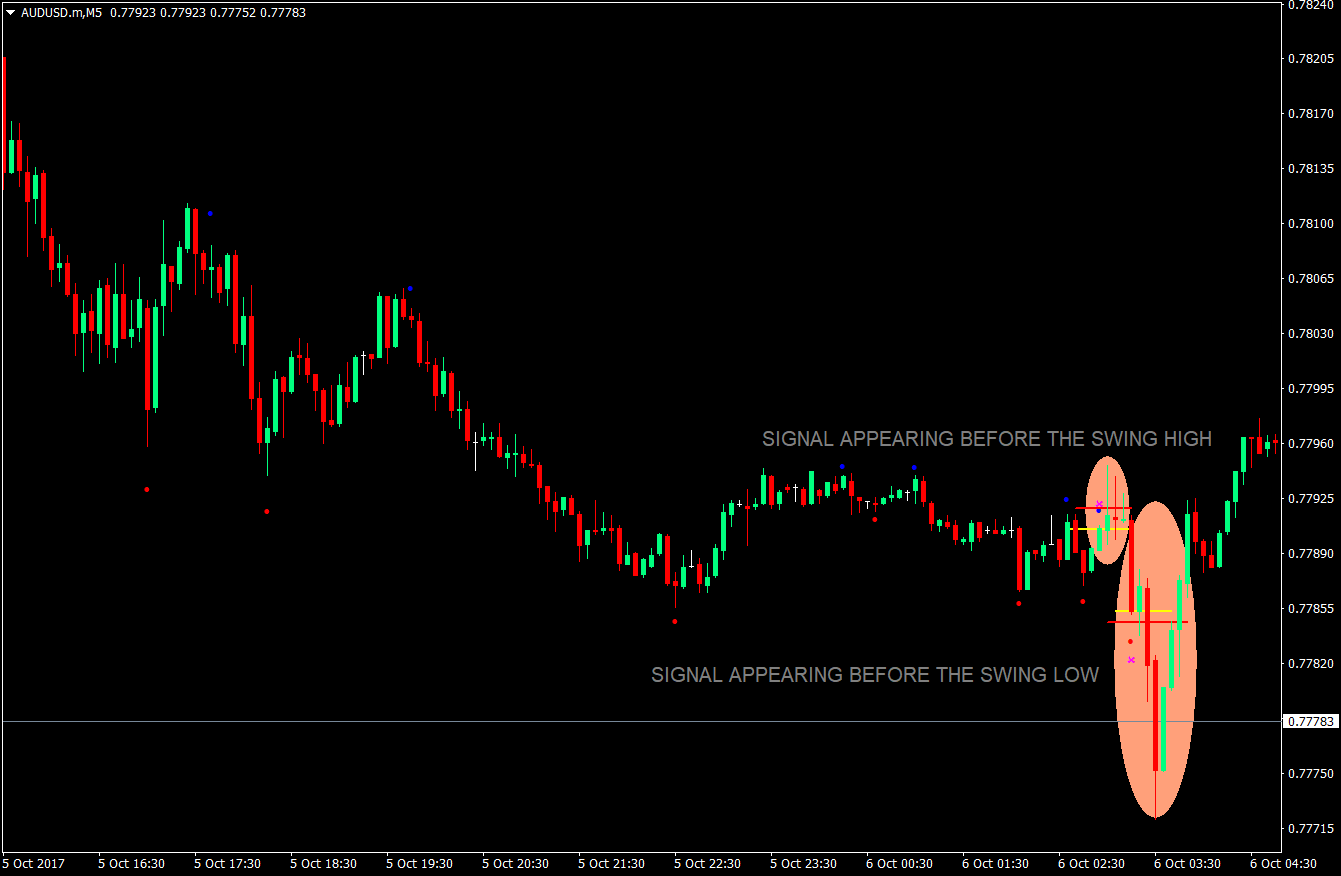The height and width of the screenshot is (876, 1341).
Task: Select the 'SIGNAL APPEARING BEFORE THE SWING HIGH' label
Action: click(986, 439)
